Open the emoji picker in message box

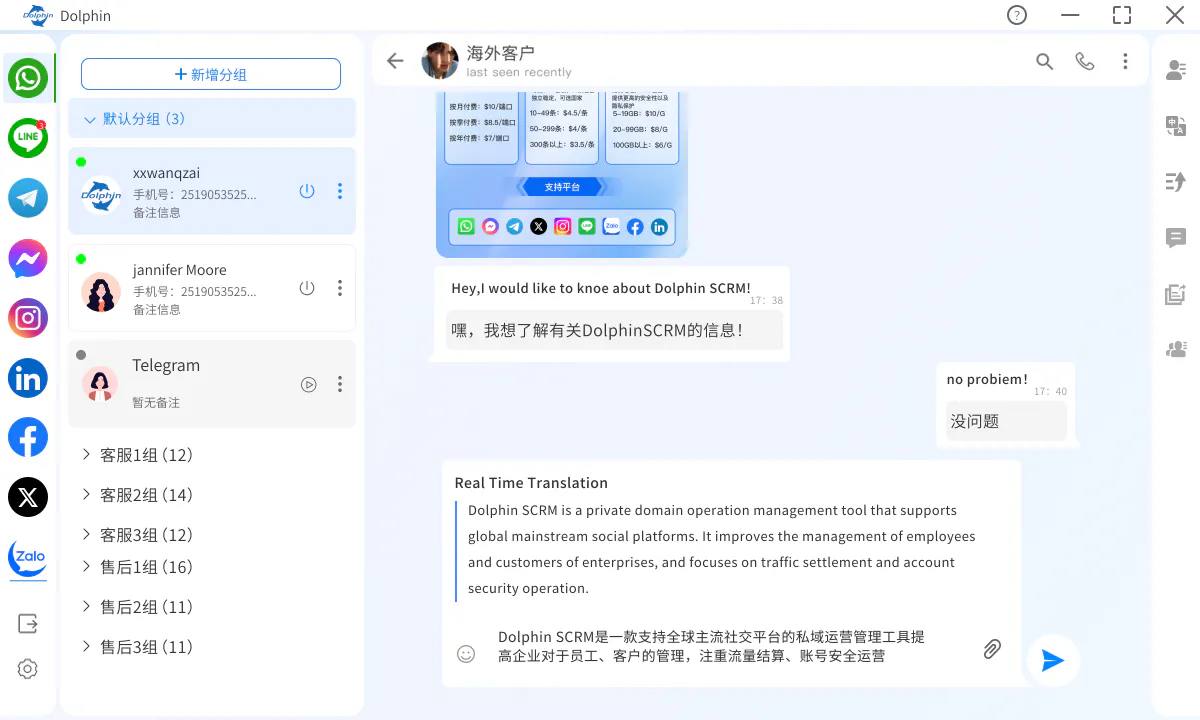(x=466, y=654)
